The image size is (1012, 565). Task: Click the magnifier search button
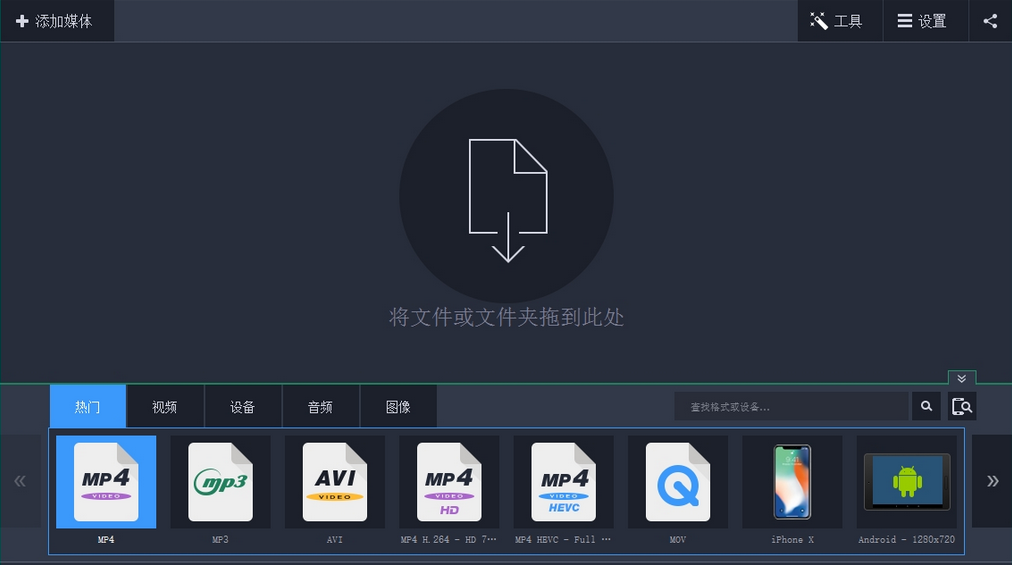tap(926, 406)
